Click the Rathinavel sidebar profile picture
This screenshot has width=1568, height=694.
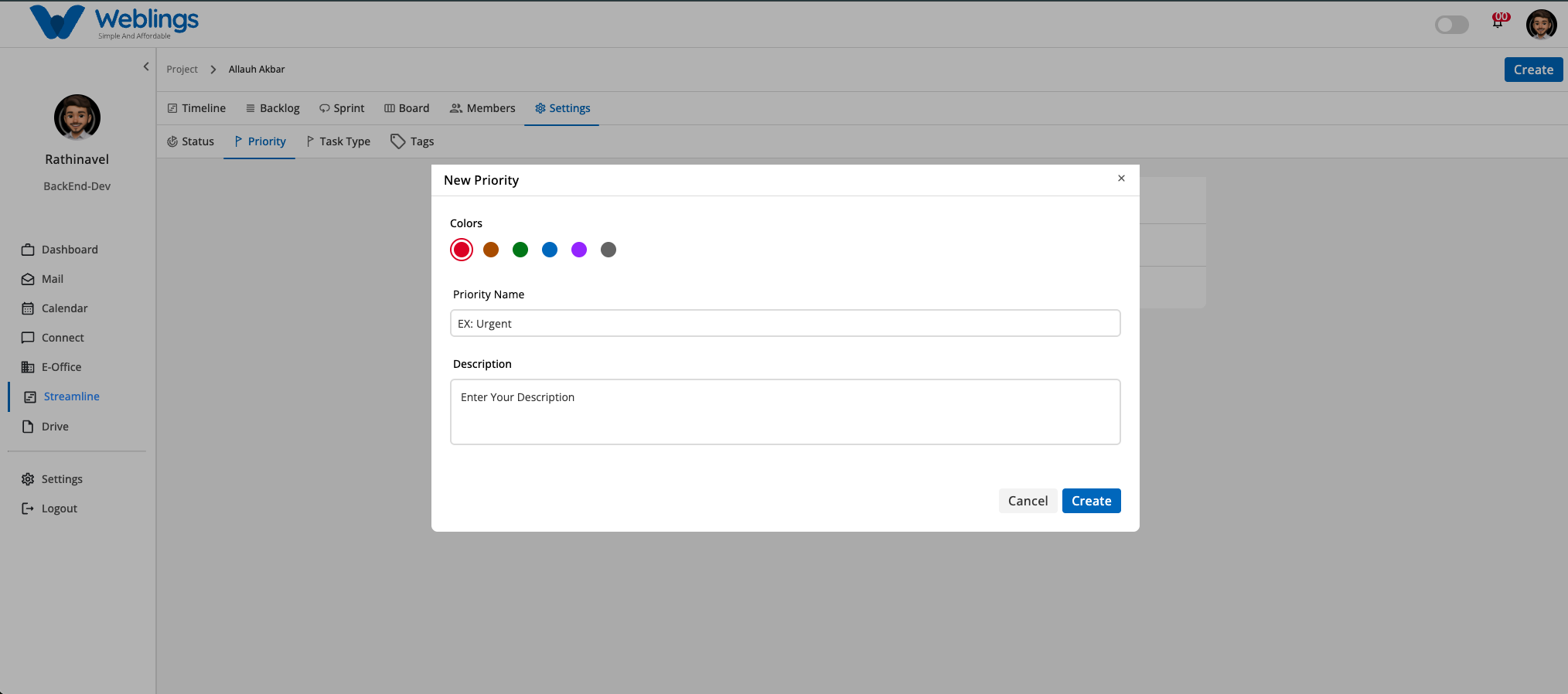pos(77,117)
